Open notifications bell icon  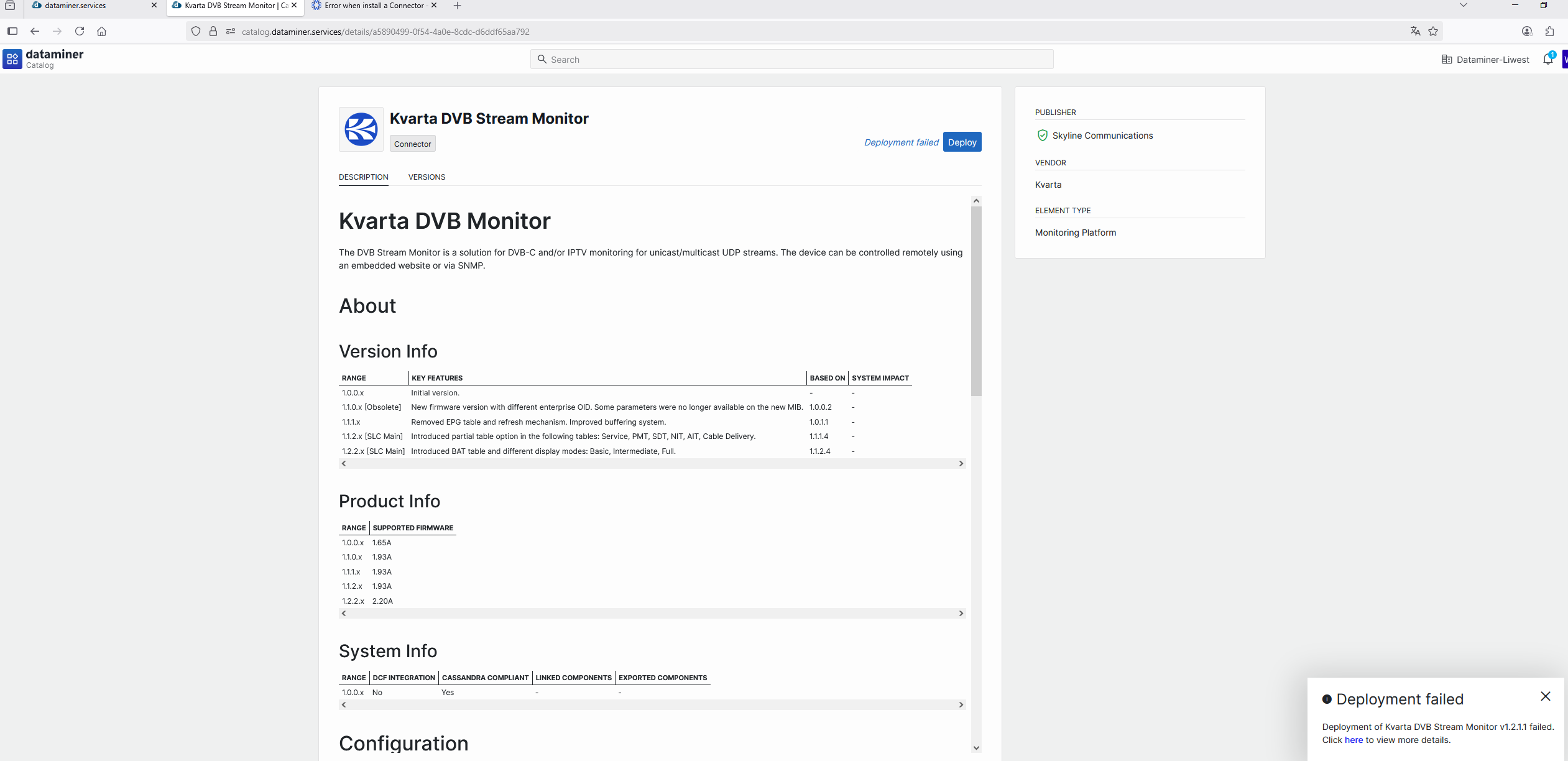(1548, 59)
